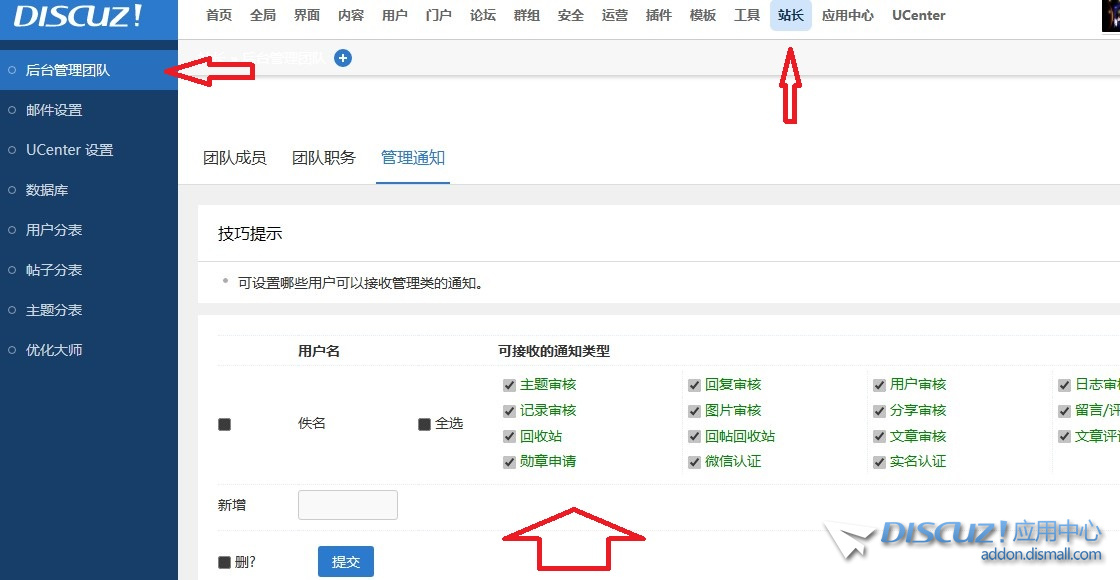The image size is (1120, 580).
Task: Toggle the 主题审核 notification checkbox
Action: coord(510,385)
